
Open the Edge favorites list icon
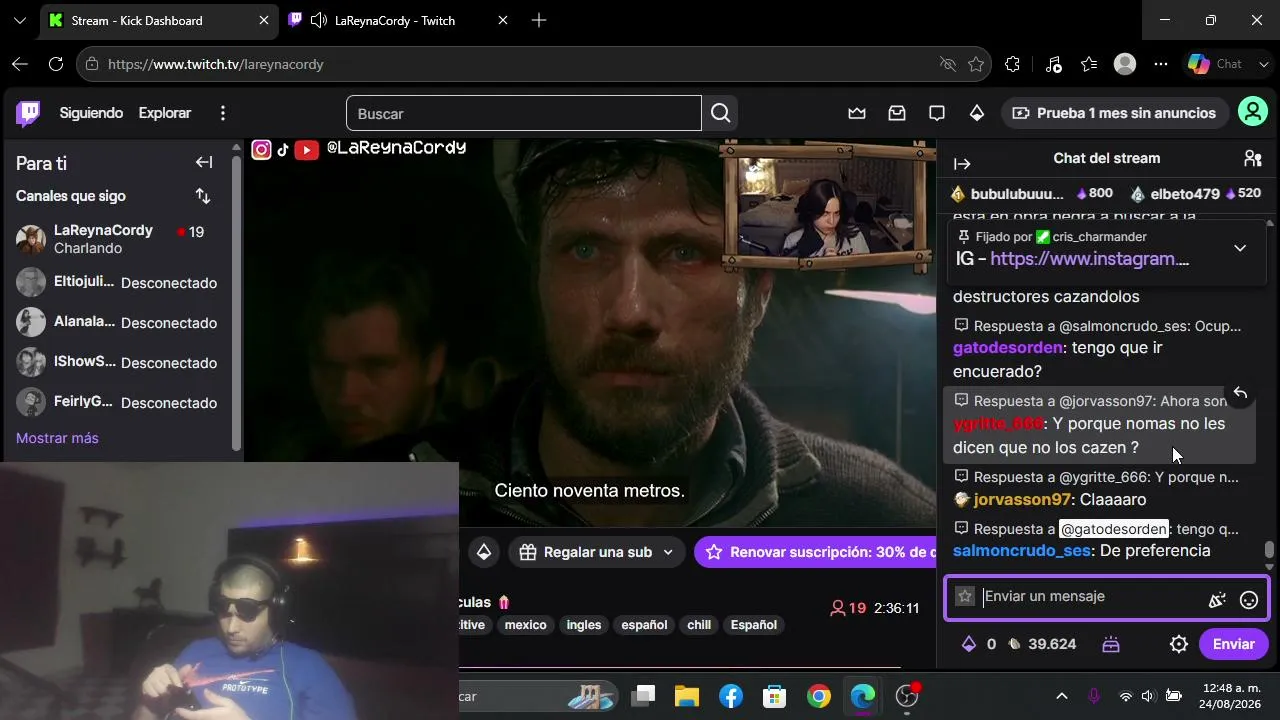point(1089,64)
